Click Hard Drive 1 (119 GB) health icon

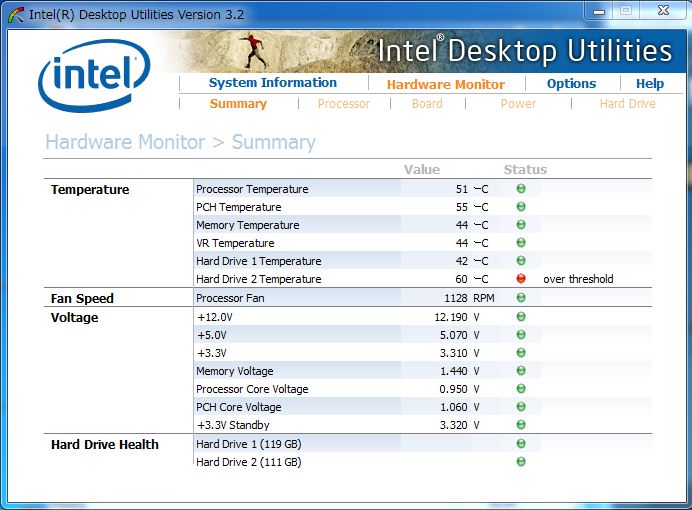coord(521,444)
